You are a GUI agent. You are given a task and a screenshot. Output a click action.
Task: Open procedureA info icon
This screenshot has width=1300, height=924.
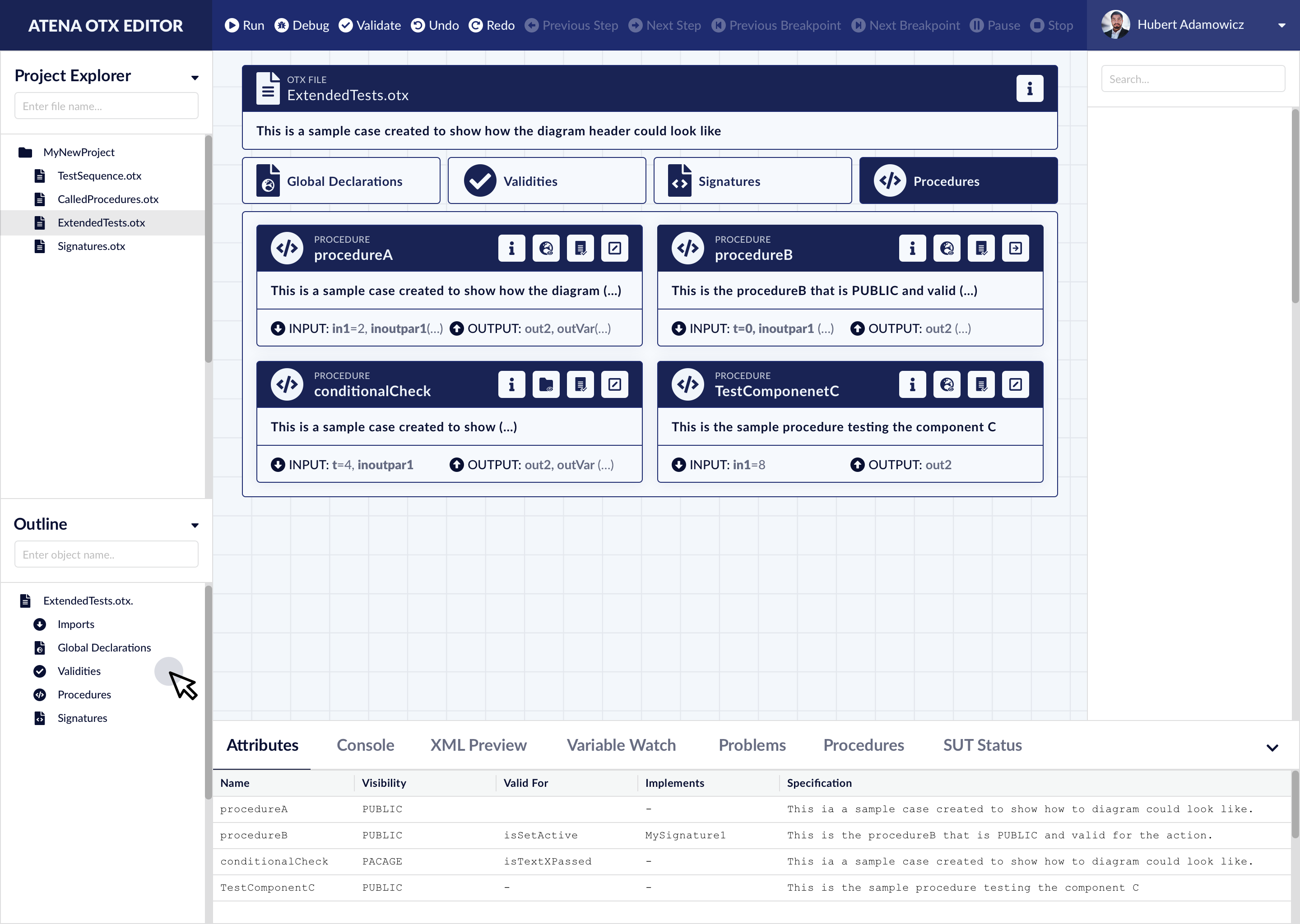(511, 248)
